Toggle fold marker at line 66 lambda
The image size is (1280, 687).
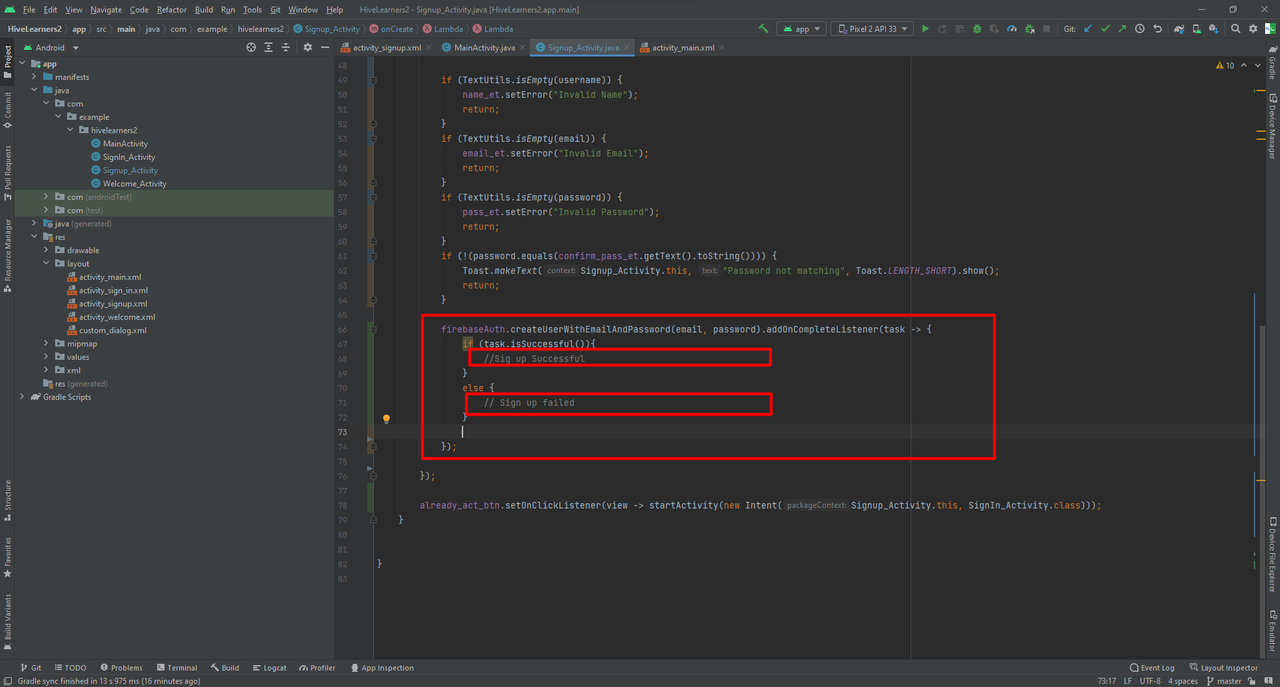(x=373, y=329)
